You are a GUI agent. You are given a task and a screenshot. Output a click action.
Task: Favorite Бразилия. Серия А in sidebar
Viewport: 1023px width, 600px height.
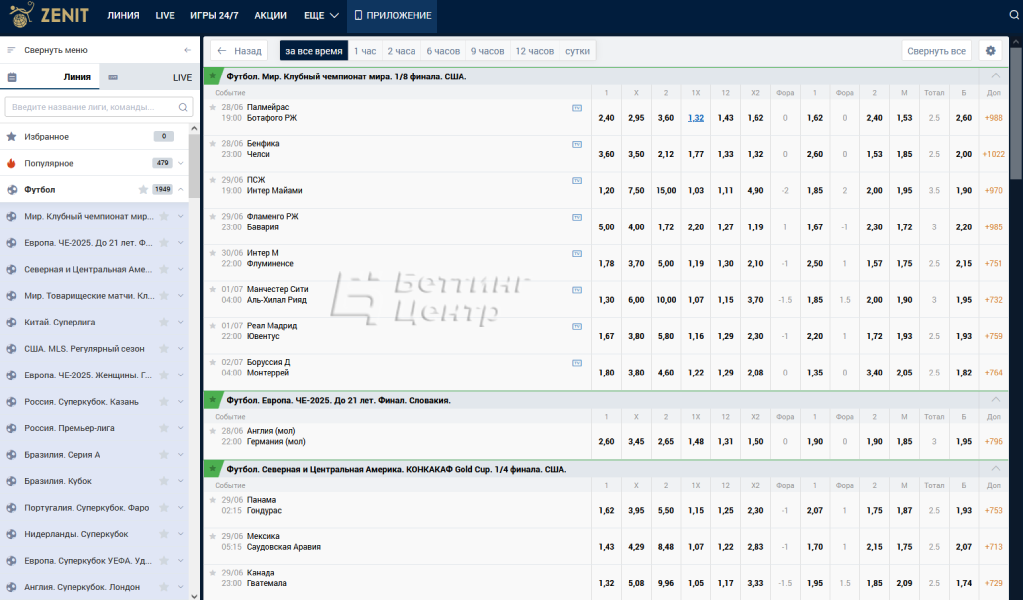(164, 455)
